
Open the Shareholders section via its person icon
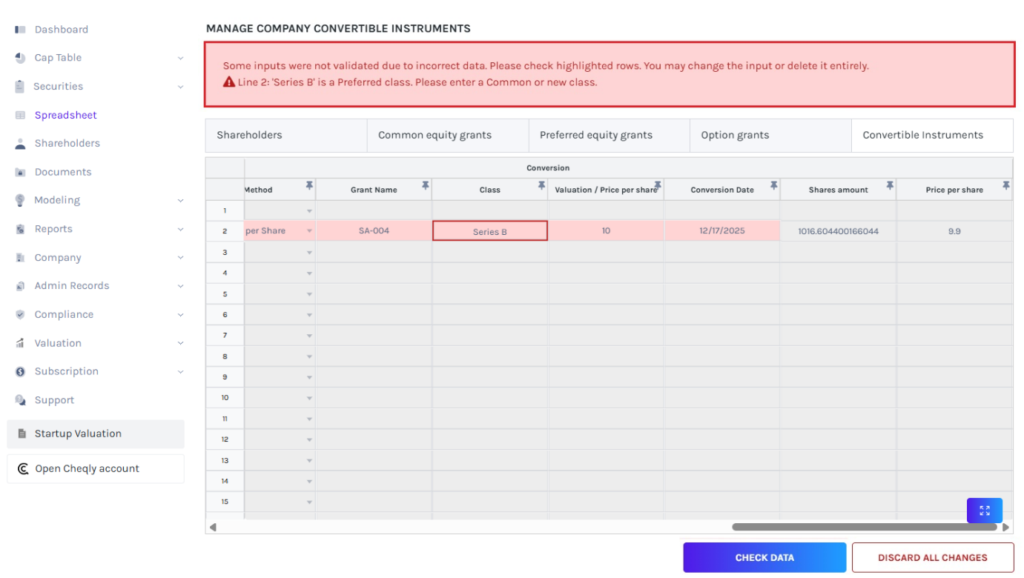(x=19, y=143)
